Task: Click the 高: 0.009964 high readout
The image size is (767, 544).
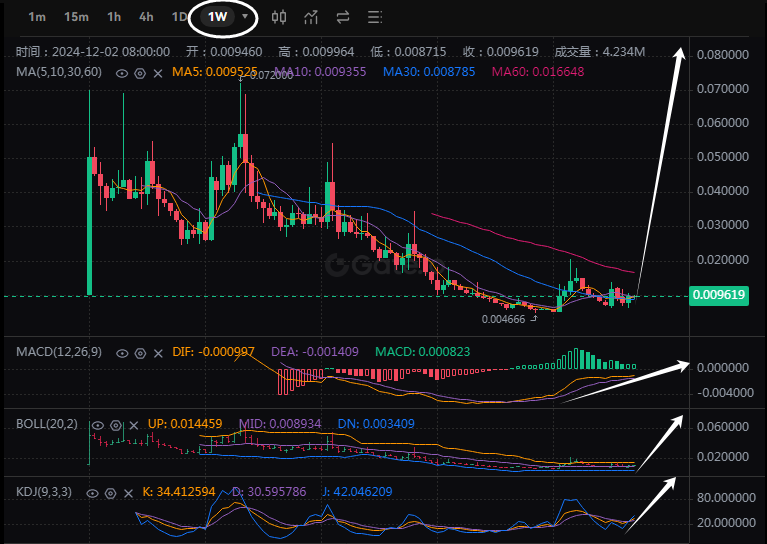Action: coord(316,52)
